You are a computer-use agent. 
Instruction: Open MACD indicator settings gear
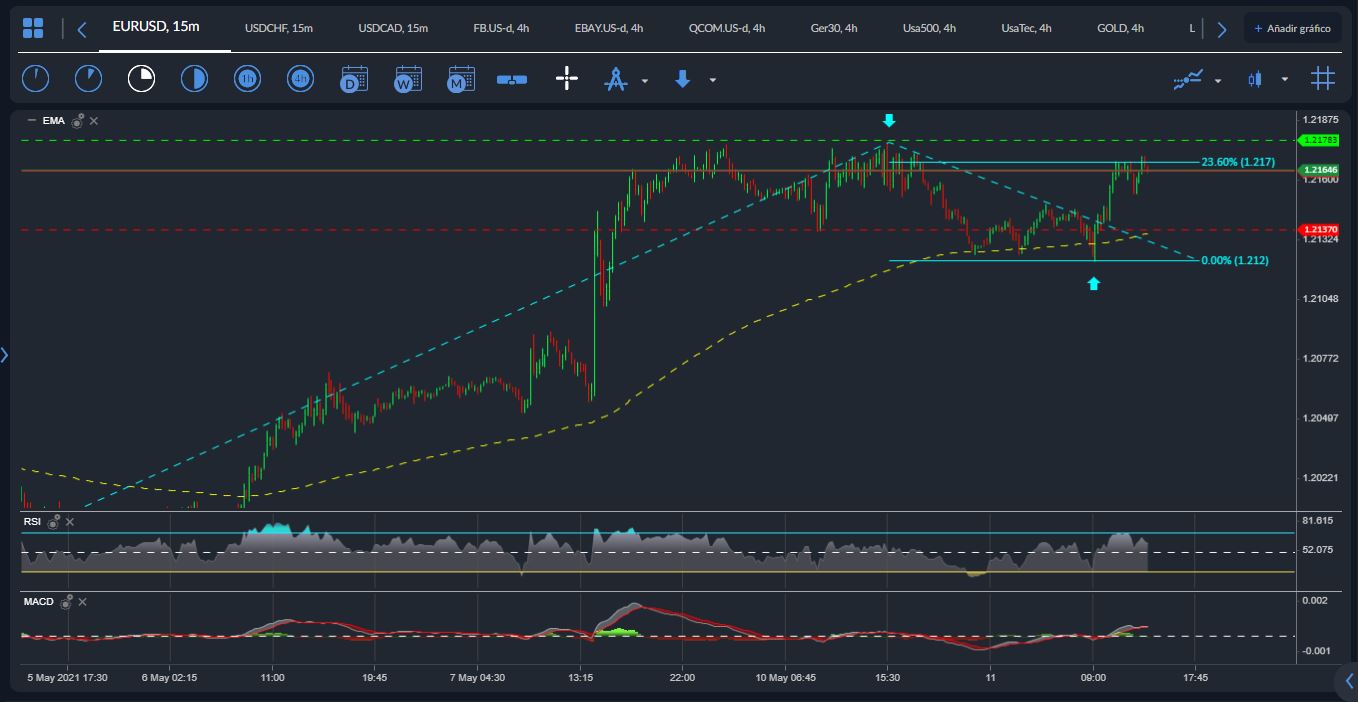pos(66,602)
